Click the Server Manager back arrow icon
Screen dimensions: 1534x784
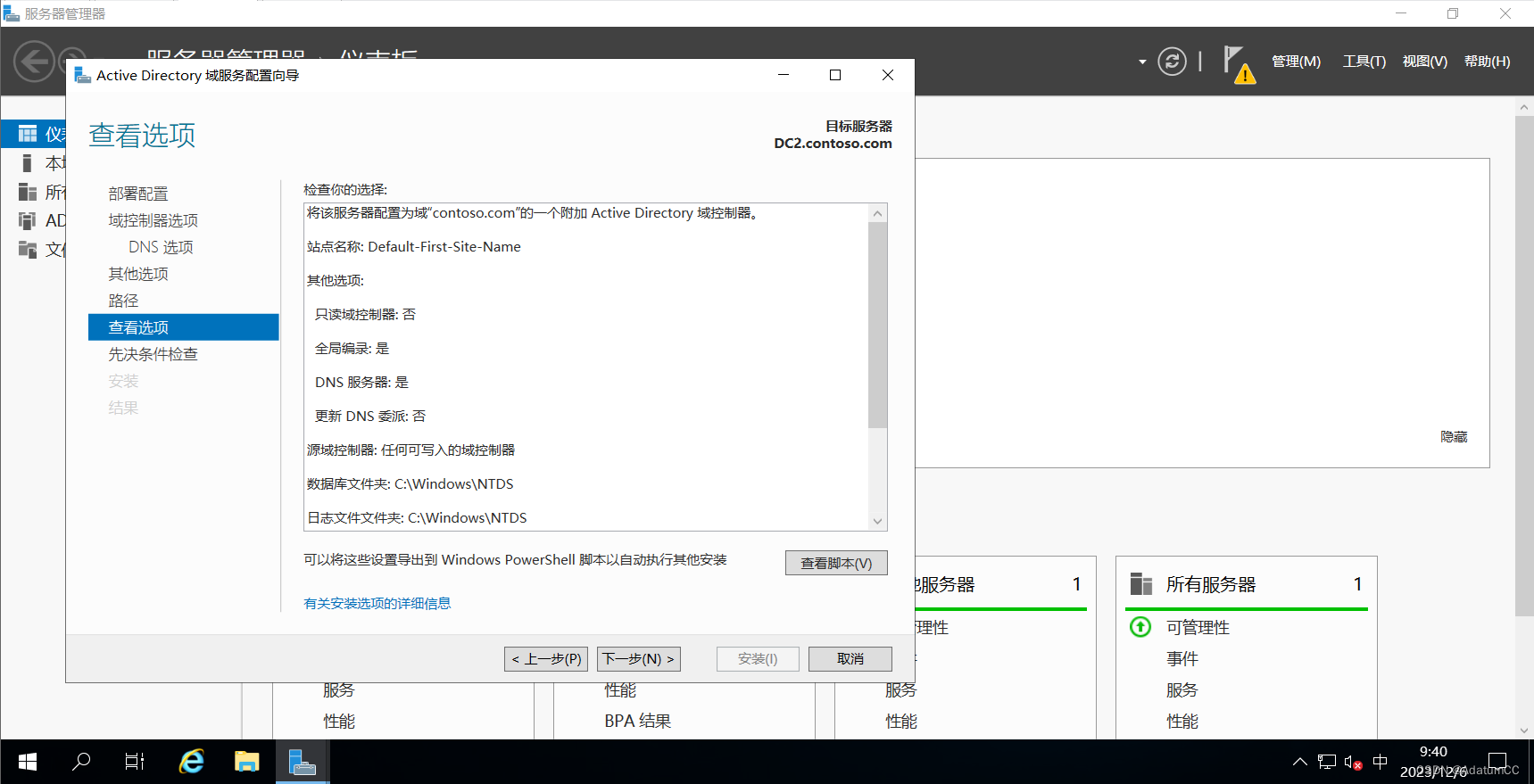(35, 62)
